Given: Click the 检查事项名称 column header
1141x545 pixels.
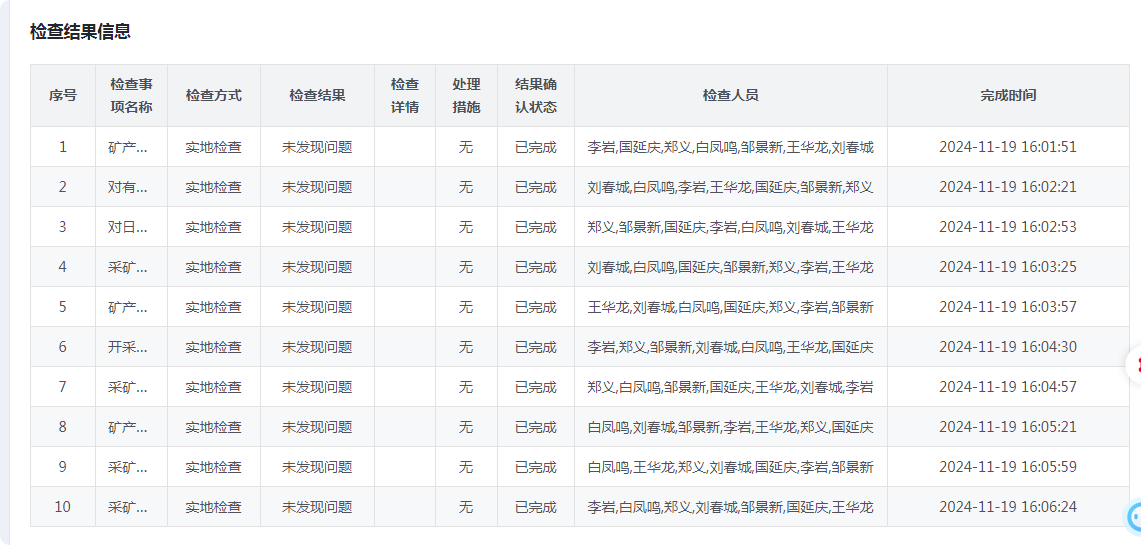Looking at the screenshot, I should [x=131, y=95].
